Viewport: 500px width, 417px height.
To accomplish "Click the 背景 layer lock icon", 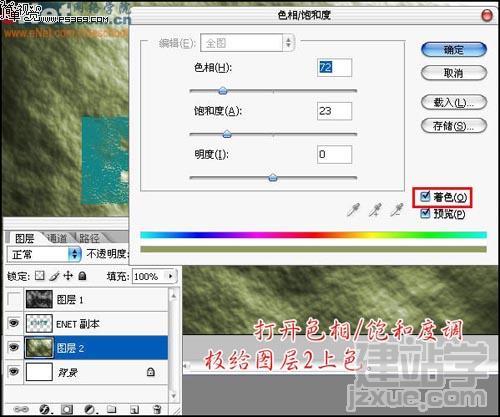I will (151, 372).
